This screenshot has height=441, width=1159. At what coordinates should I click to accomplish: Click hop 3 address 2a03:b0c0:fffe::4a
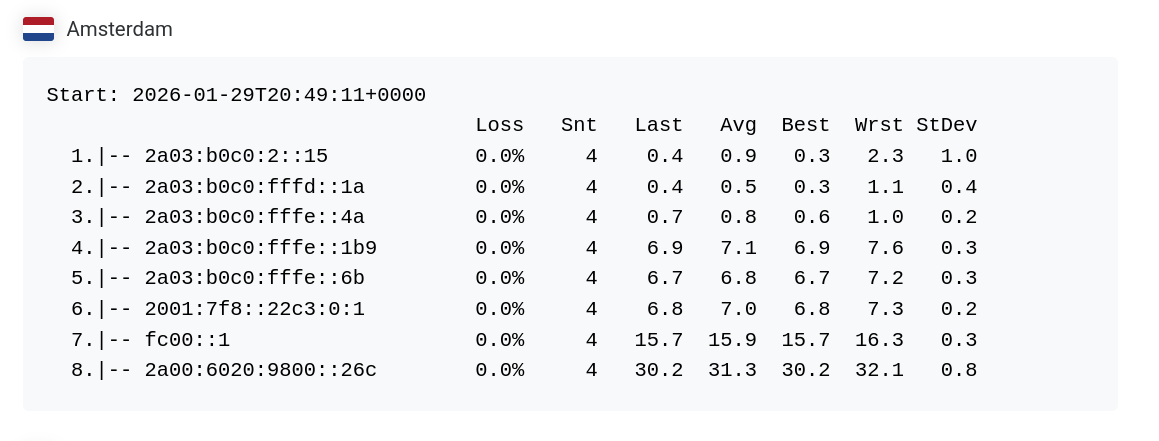(255, 217)
